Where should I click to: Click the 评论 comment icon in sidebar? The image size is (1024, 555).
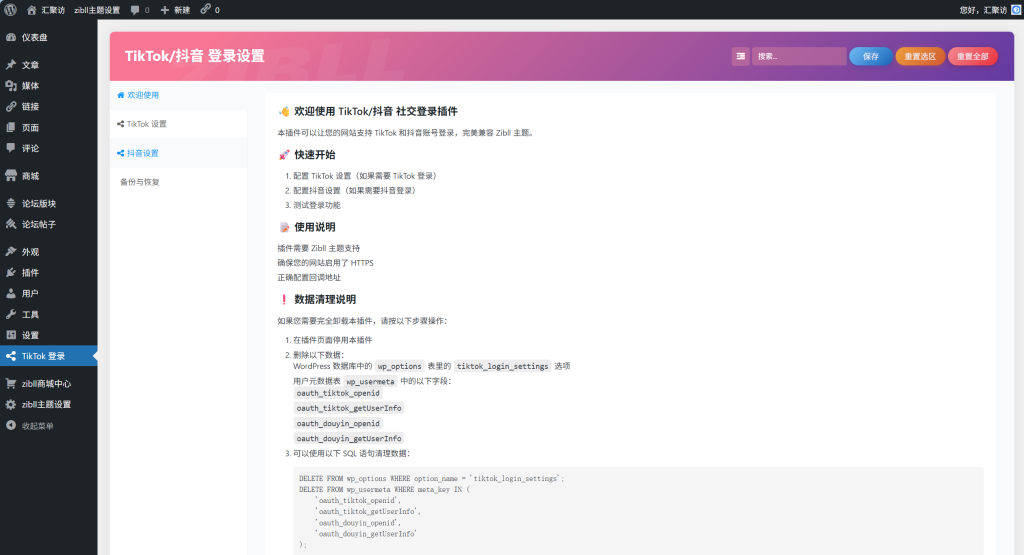pyautogui.click(x=11, y=148)
